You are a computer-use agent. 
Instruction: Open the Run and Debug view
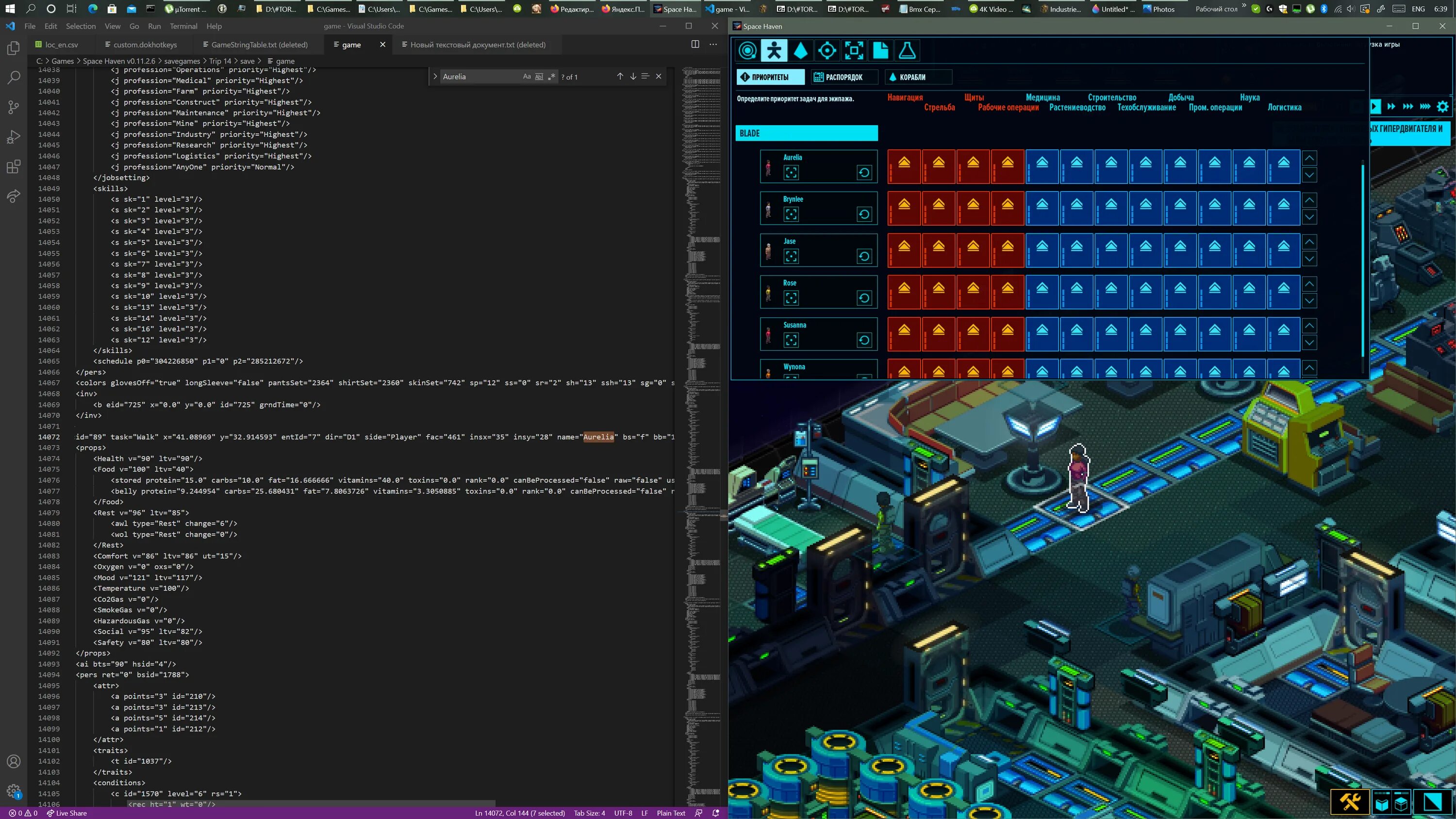coord(14,137)
